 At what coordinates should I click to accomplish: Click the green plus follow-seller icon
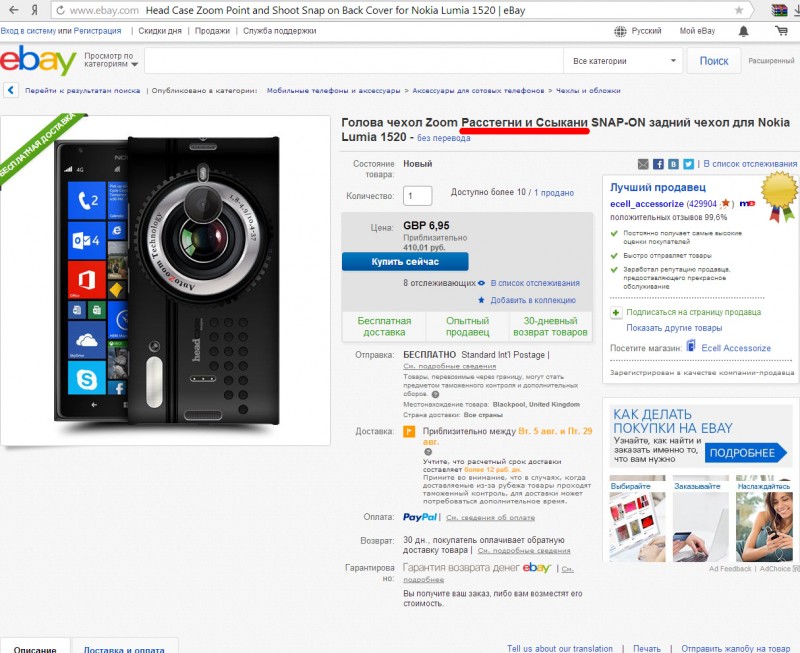pos(616,312)
